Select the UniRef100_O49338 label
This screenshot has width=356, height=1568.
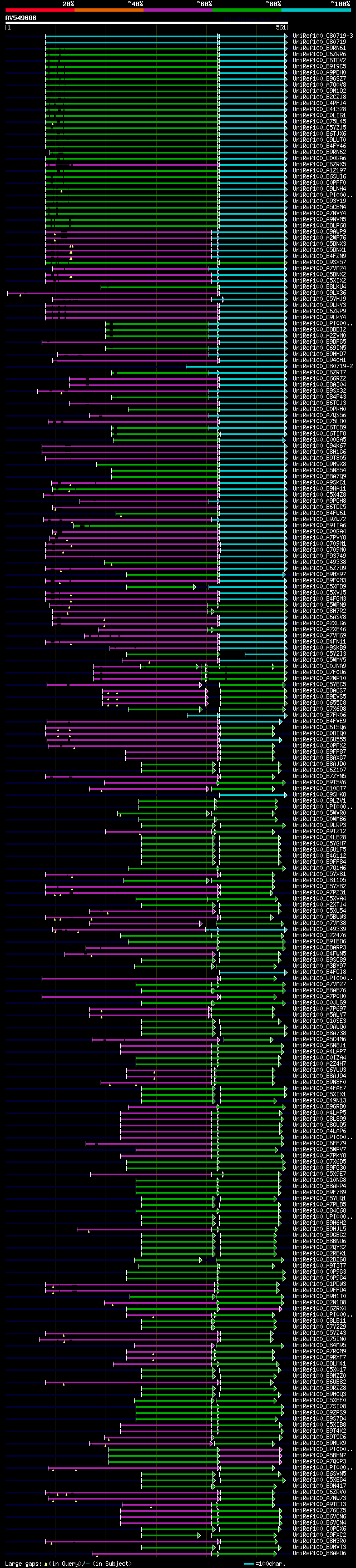(319, 562)
